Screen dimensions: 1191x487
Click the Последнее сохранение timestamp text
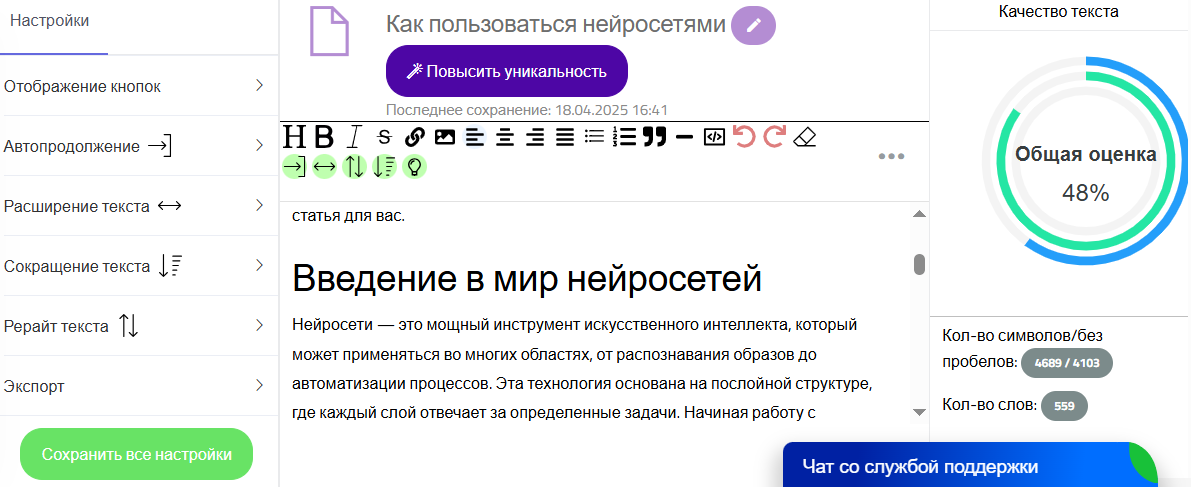click(x=526, y=109)
